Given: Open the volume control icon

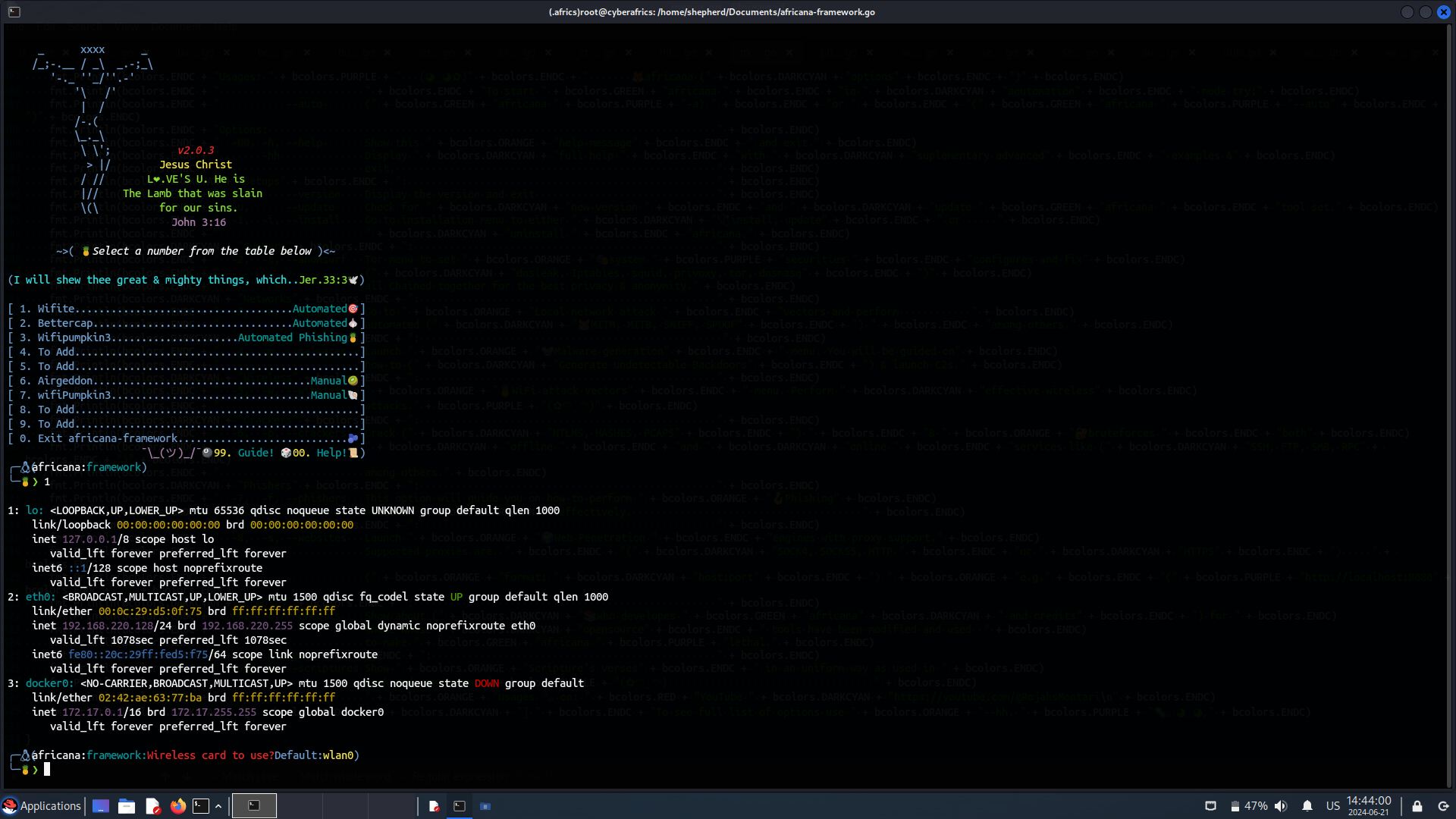Looking at the screenshot, I should coord(1281,806).
